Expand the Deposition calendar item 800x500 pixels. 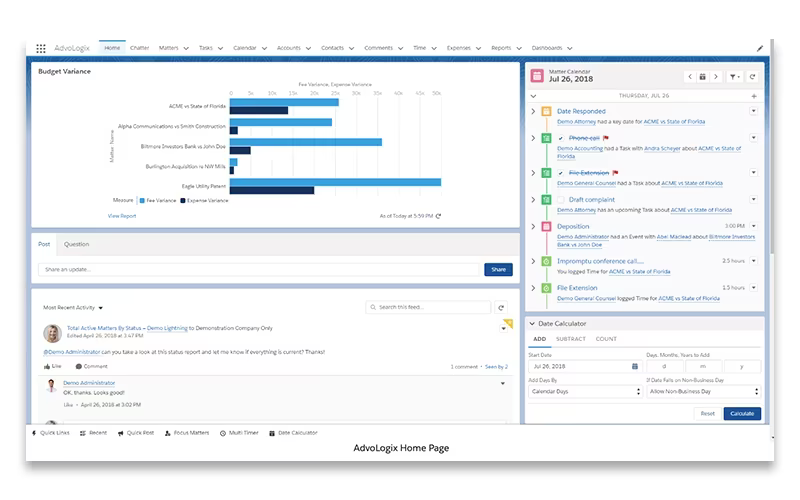[x=533, y=227]
